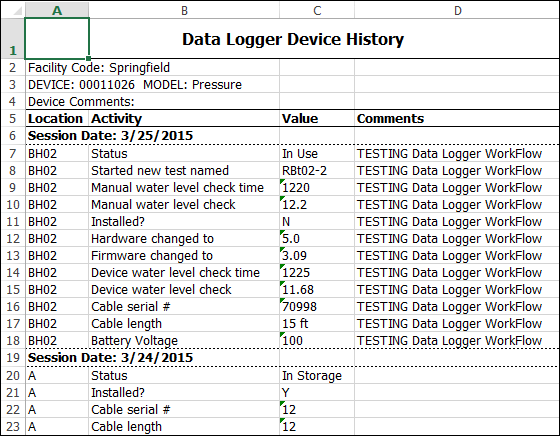
Task: Select column A header
Action: pos(57,10)
